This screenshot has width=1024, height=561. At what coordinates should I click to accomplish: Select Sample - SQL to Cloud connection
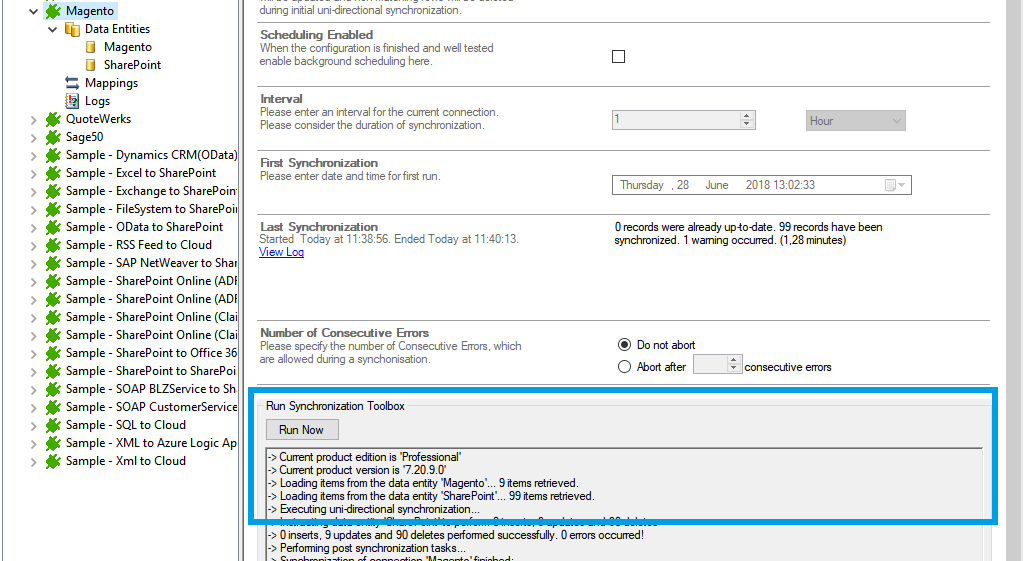coord(125,425)
